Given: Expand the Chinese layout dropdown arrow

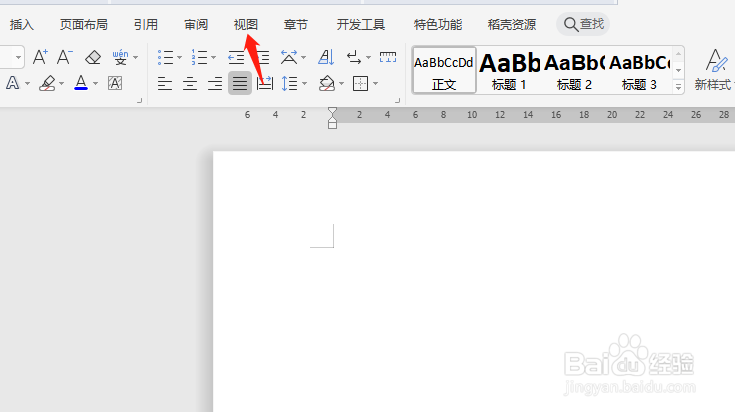Looking at the screenshot, I should click(303, 58).
